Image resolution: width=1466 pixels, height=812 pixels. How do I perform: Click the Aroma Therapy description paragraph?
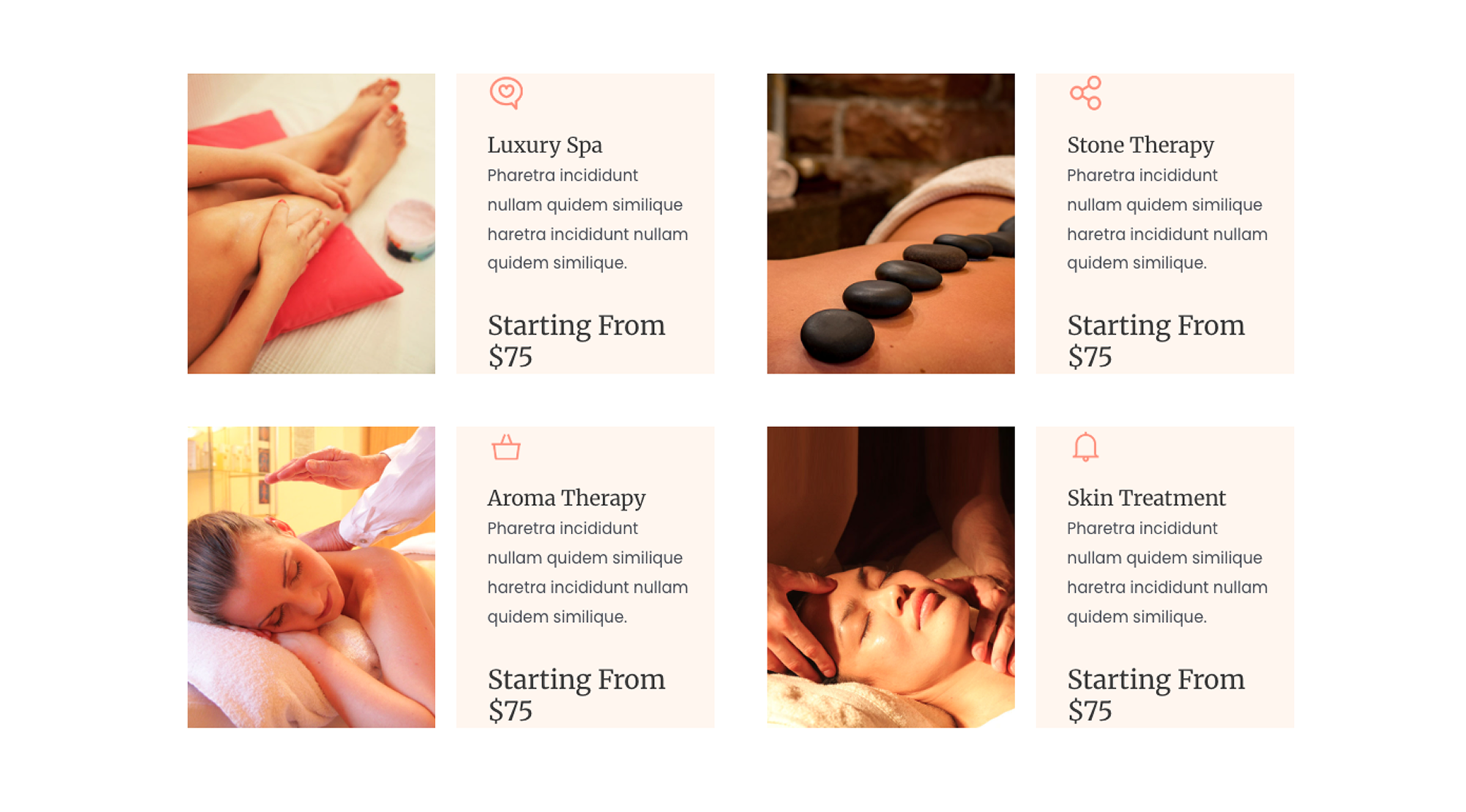[x=588, y=572]
